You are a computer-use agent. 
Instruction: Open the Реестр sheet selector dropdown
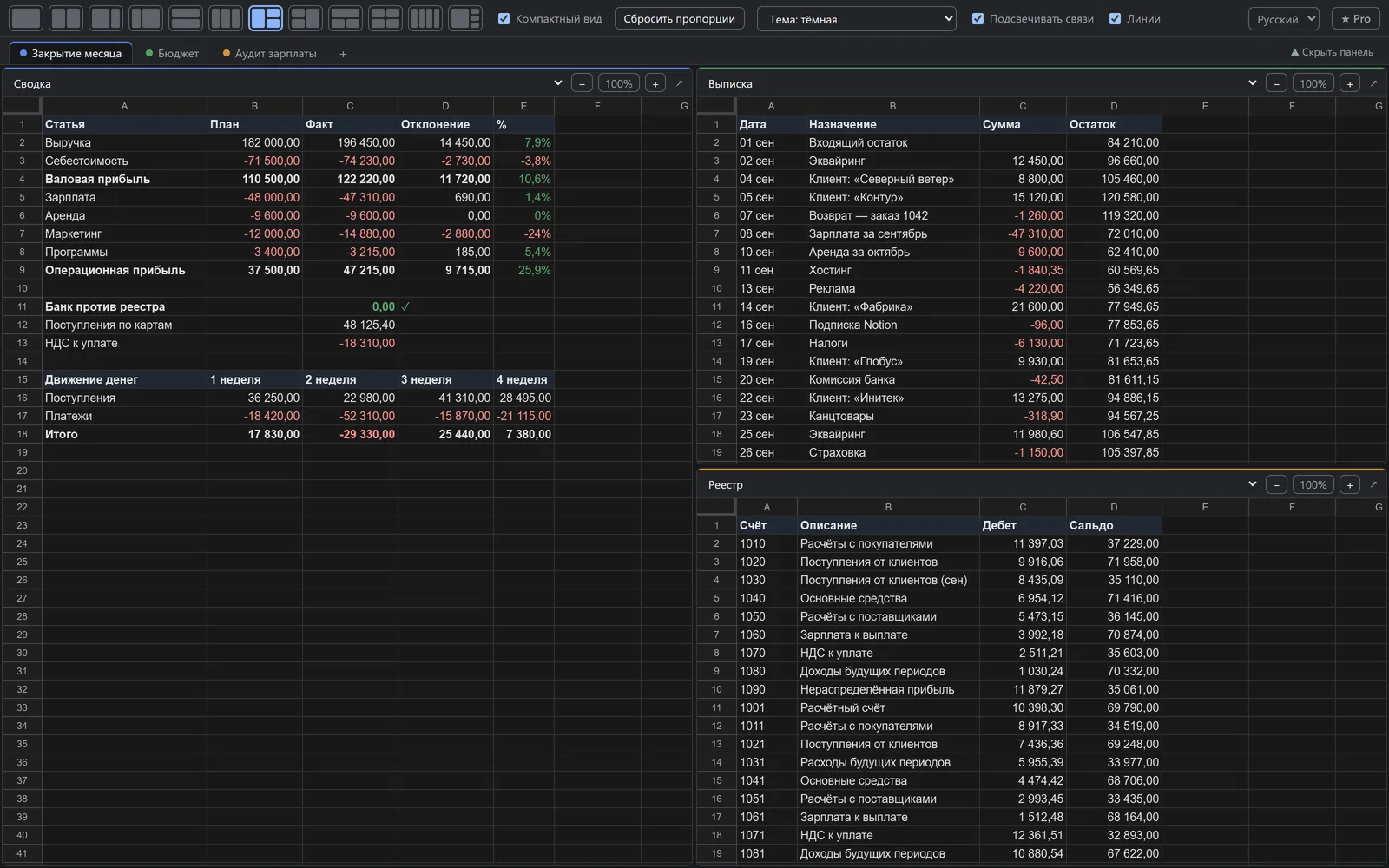point(1252,484)
